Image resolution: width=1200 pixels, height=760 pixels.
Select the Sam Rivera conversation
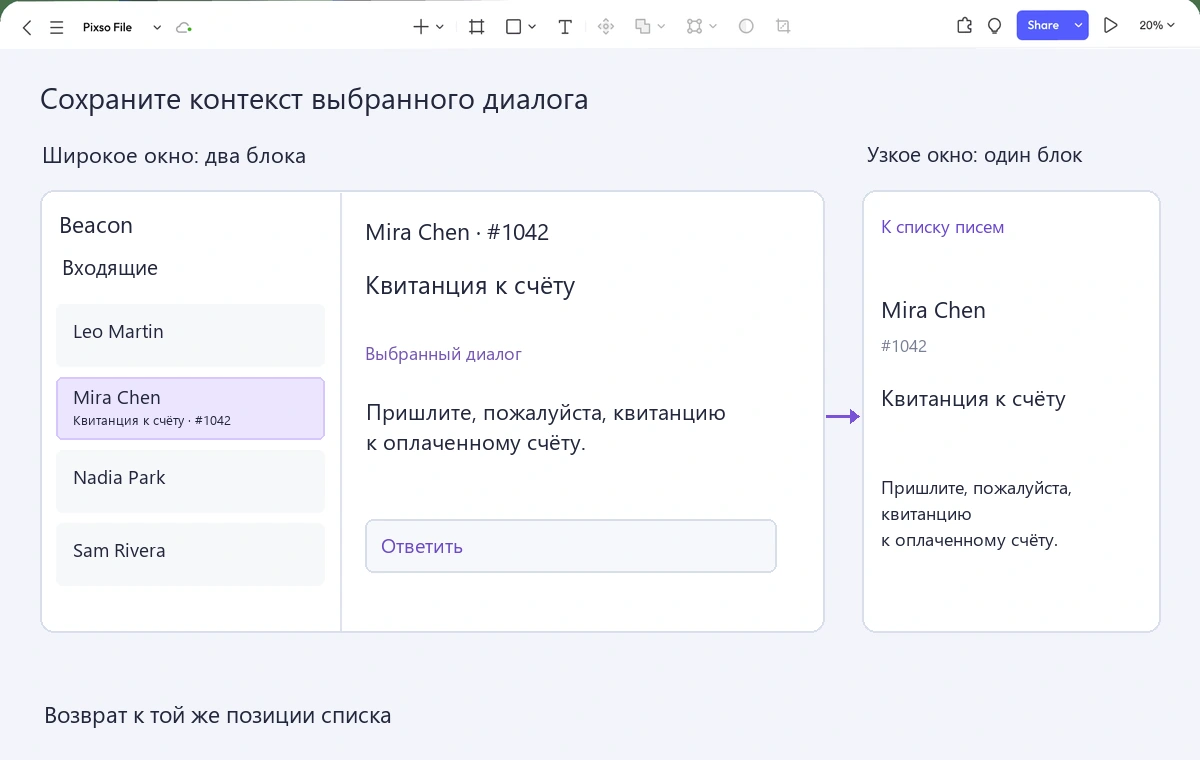click(x=190, y=554)
